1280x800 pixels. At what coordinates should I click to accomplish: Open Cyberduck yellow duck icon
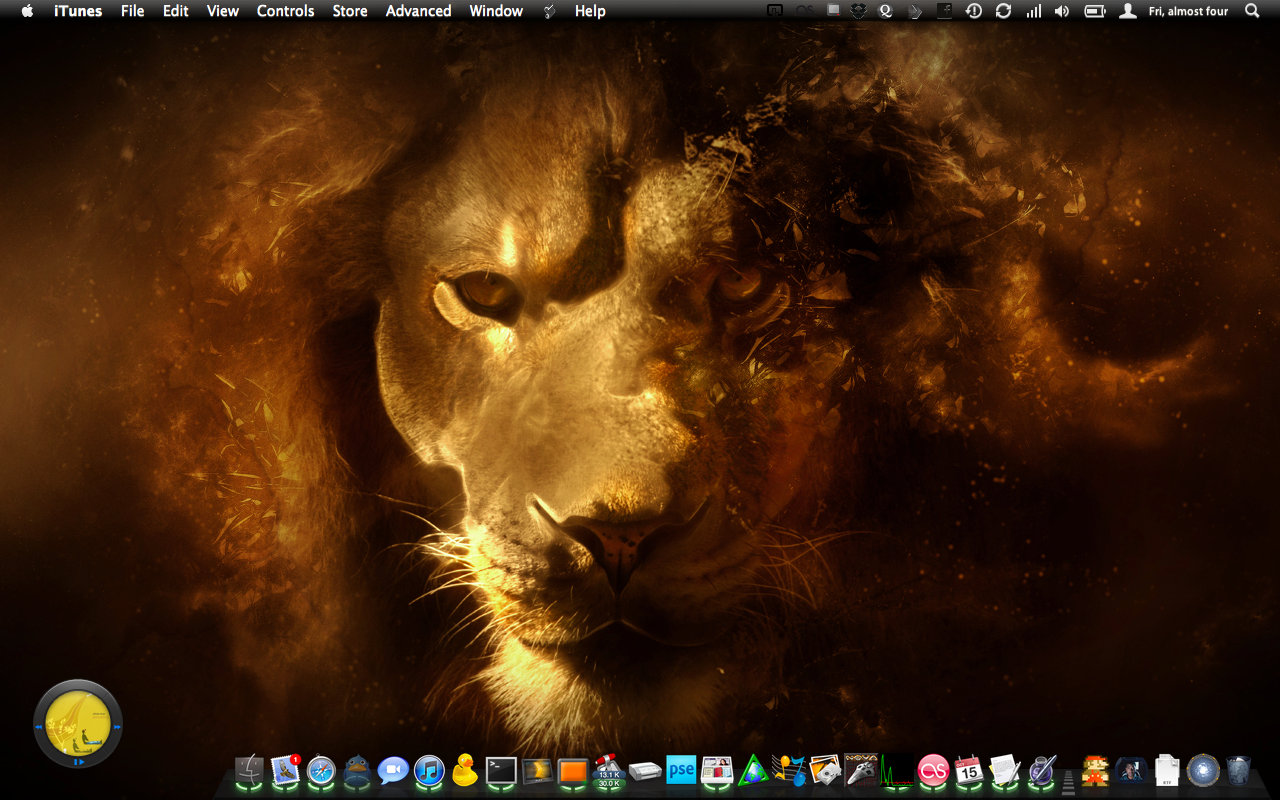(465, 769)
